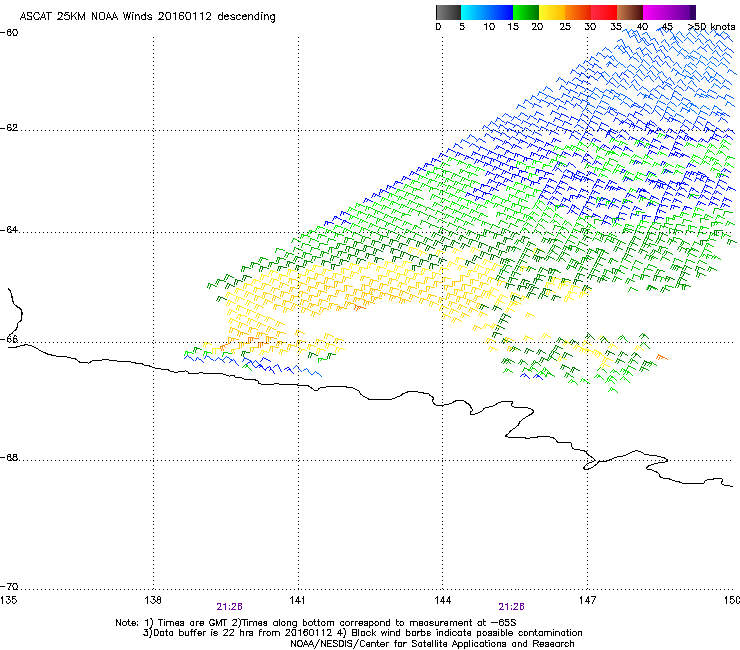Image resolution: width=740 pixels, height=650 pixels.
Task: Click the latitude label -64
Action: click(x=9, y=230)
